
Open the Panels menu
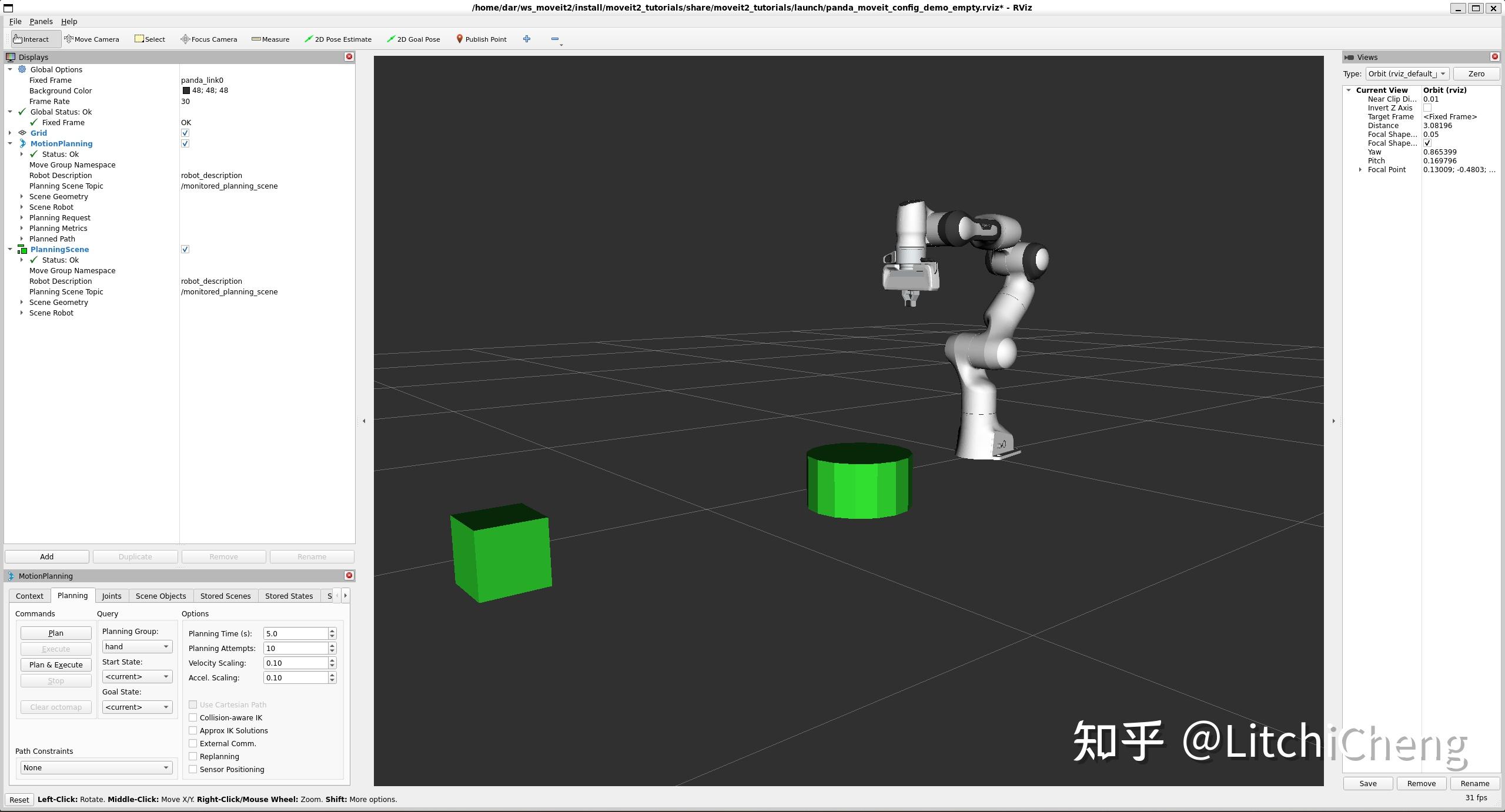coord(41,21)
